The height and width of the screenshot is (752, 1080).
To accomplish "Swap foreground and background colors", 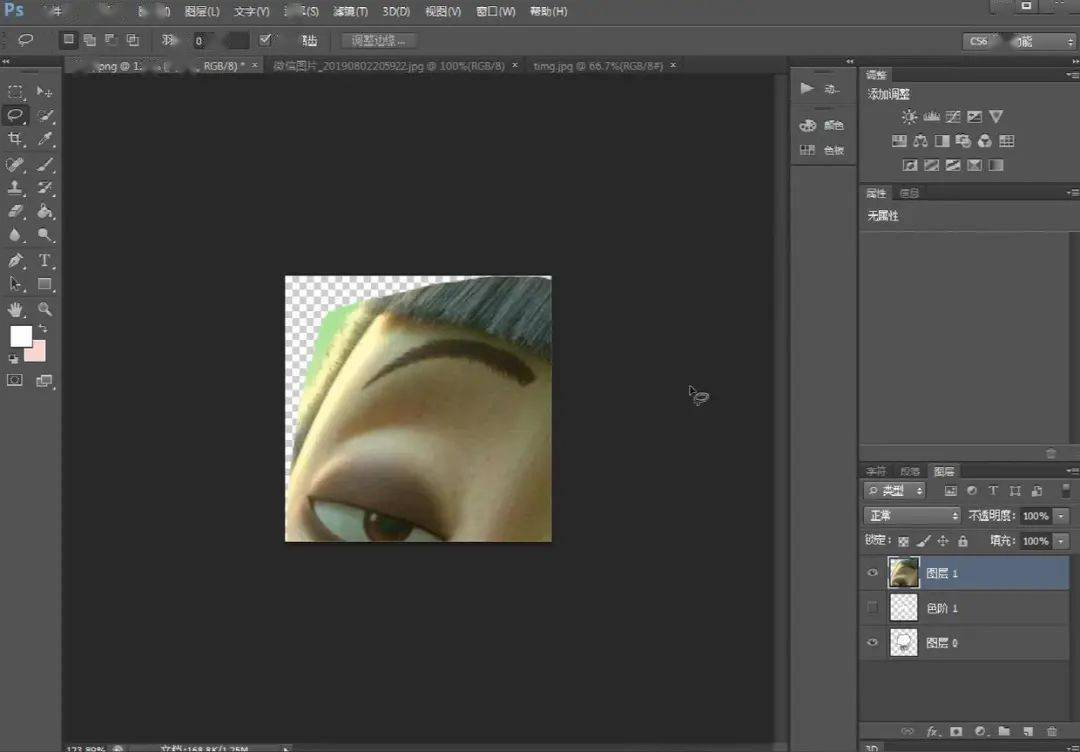I will click(x=42, y=328).
